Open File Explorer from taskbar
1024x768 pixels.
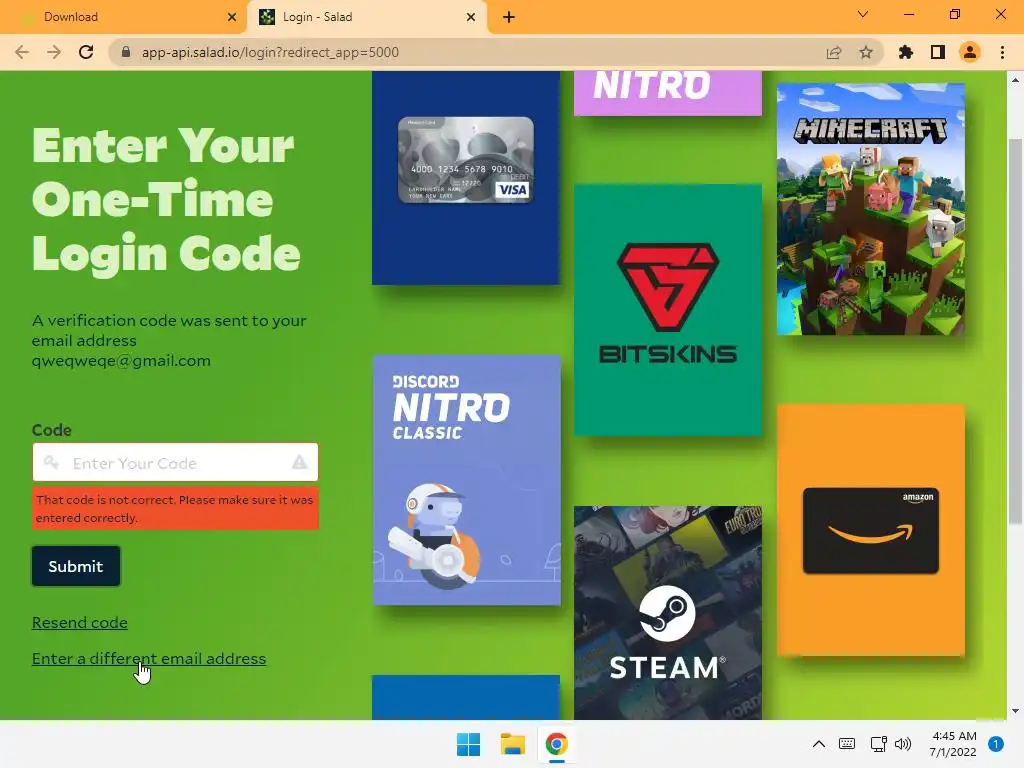click(513, 744)
